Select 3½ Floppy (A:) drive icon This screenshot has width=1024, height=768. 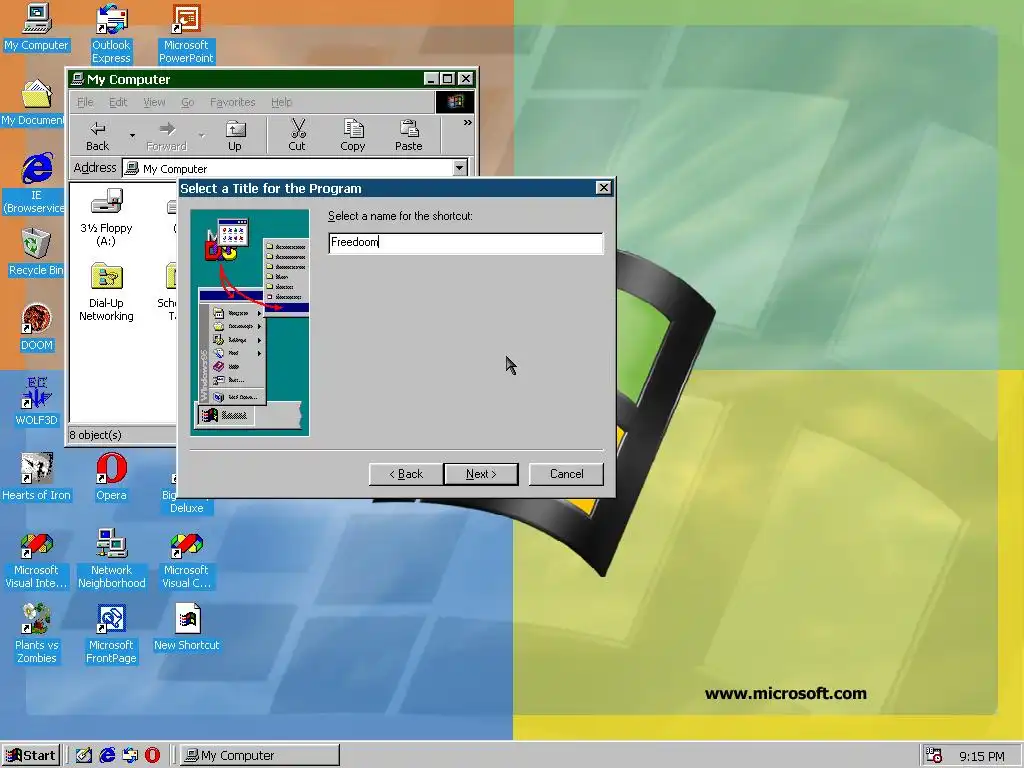106,217
